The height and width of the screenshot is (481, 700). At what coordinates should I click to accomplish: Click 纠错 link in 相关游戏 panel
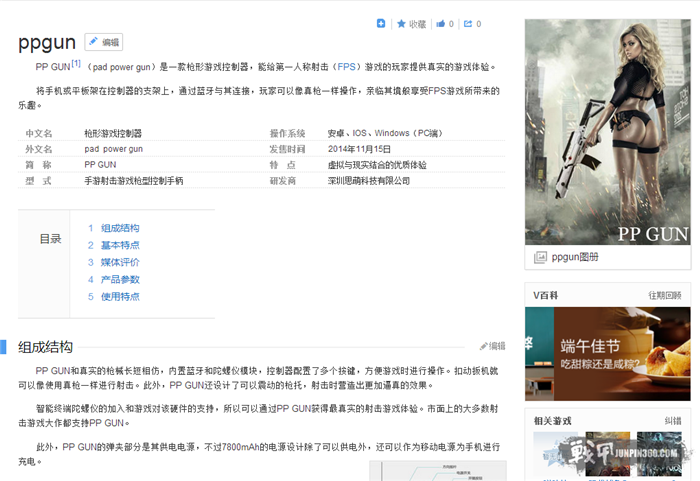(x=672, y=421)
